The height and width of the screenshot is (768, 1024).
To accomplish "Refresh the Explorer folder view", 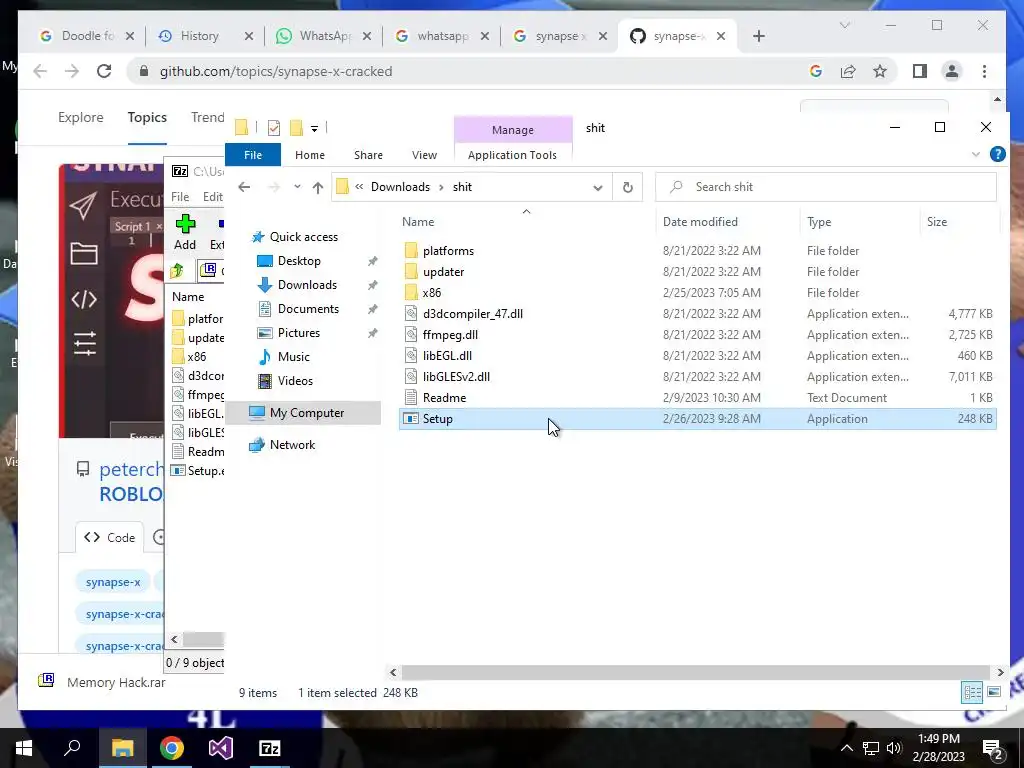I will coord(628,187).
